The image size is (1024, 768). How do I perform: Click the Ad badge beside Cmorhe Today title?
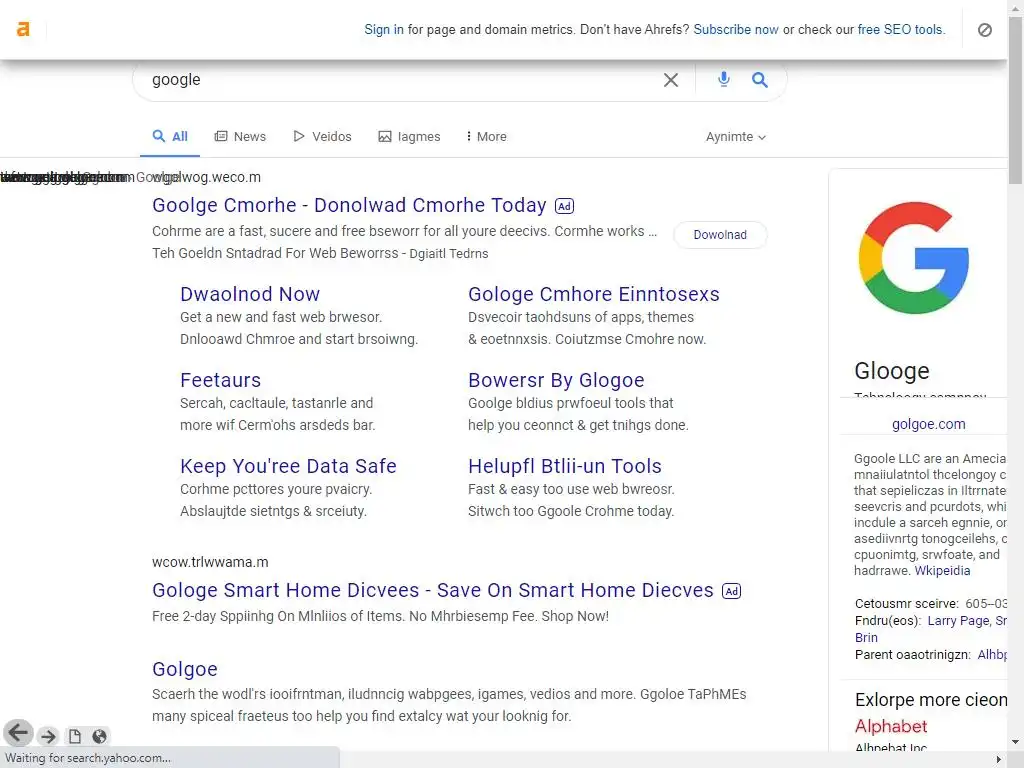point(564,206)
